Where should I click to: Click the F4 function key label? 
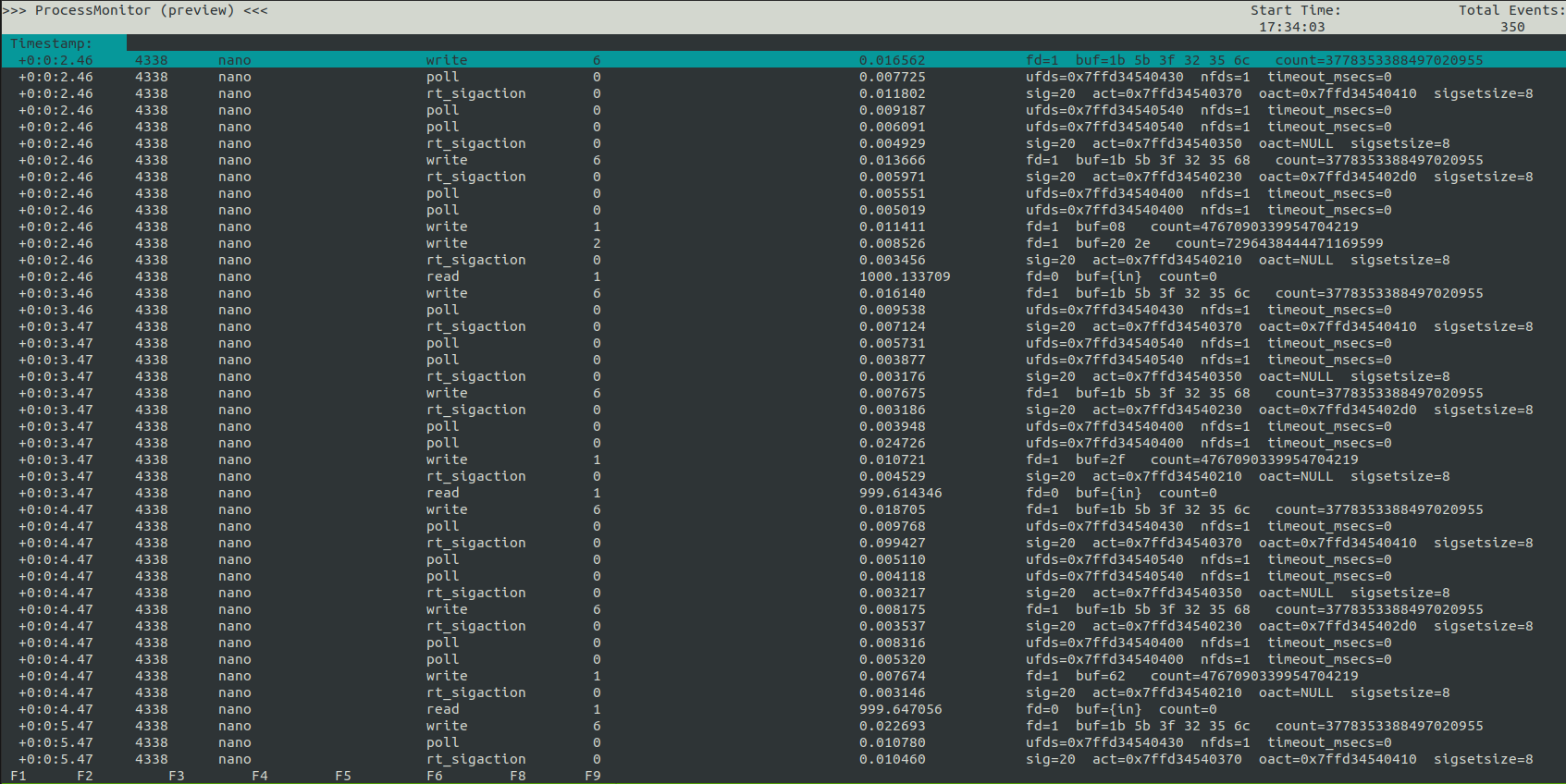260,776
